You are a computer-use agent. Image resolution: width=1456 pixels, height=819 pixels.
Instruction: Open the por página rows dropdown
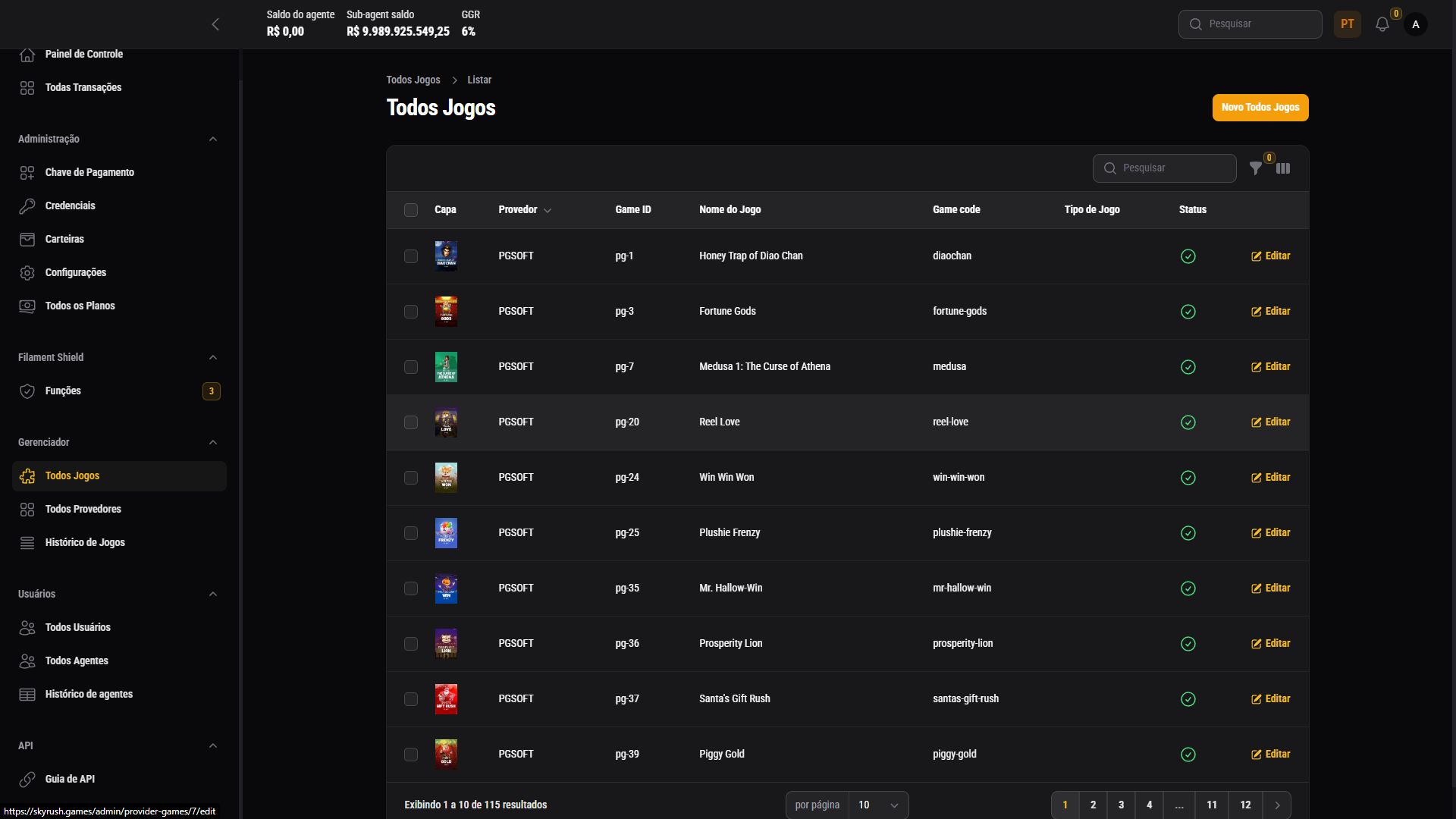point(878,805)
